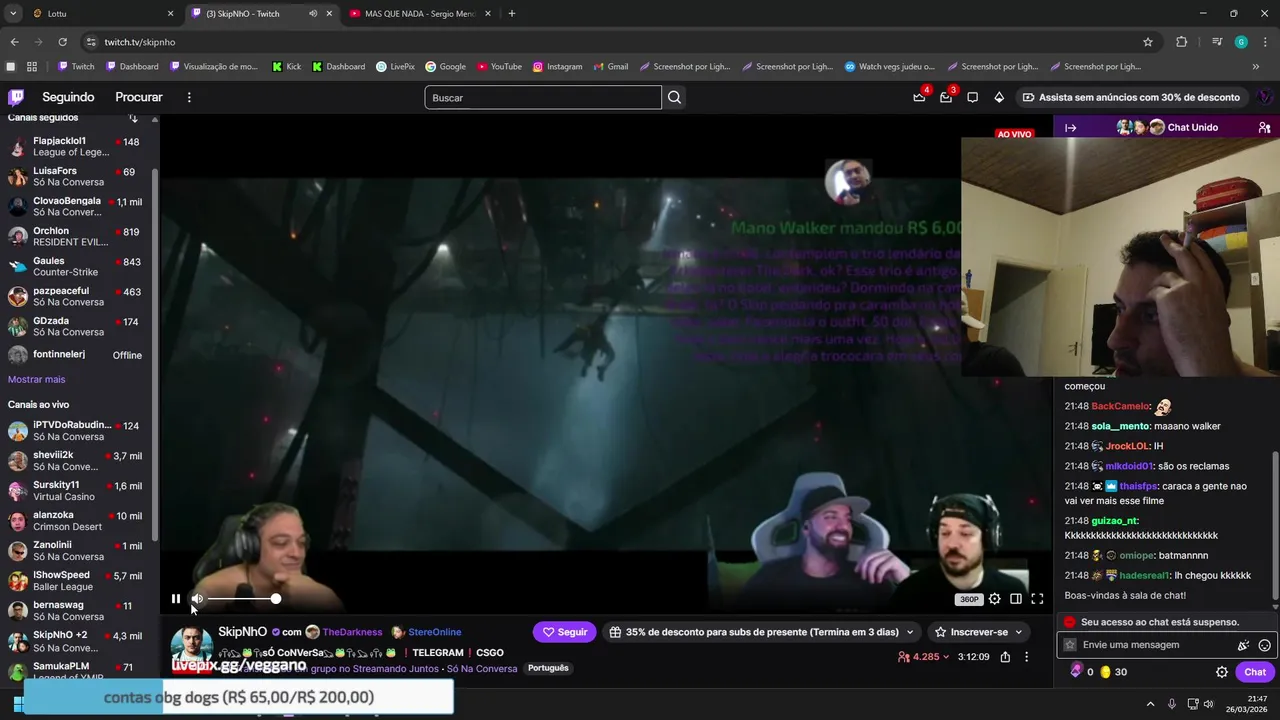Screen dimensions: 1280x720
Task: Open the Bits diamond icon in header
Action: tap(999, 97)
